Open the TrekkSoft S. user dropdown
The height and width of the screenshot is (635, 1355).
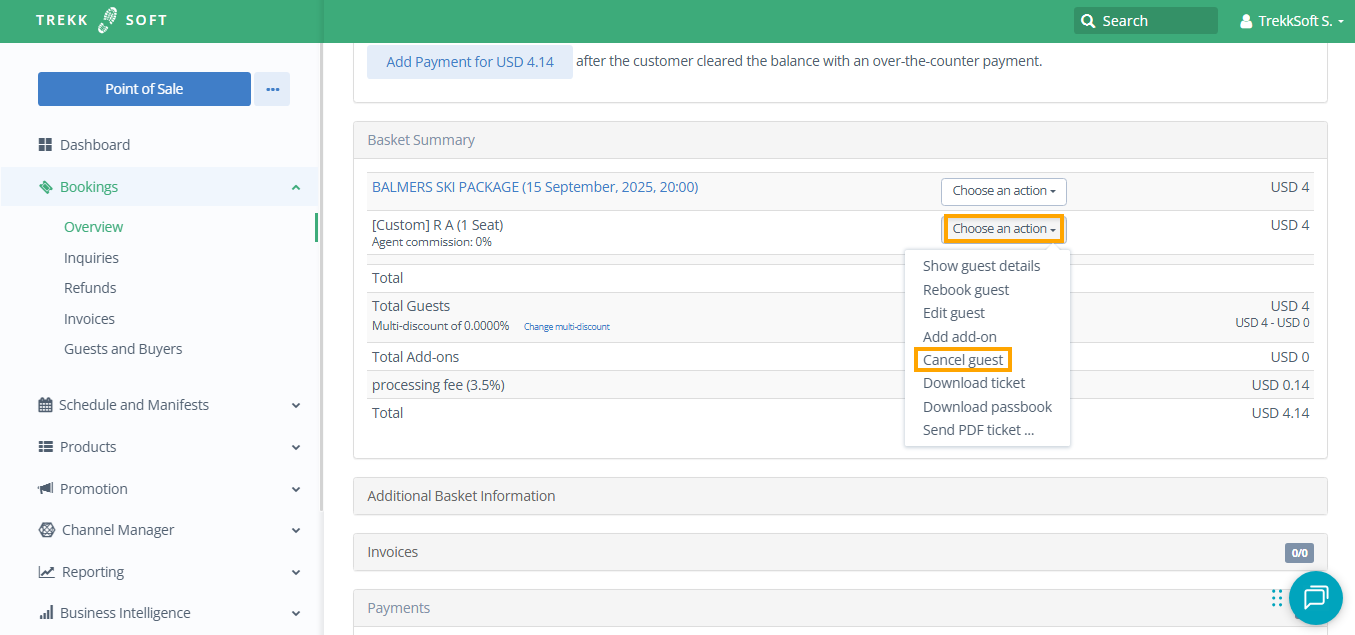(x=1291, y=21)
